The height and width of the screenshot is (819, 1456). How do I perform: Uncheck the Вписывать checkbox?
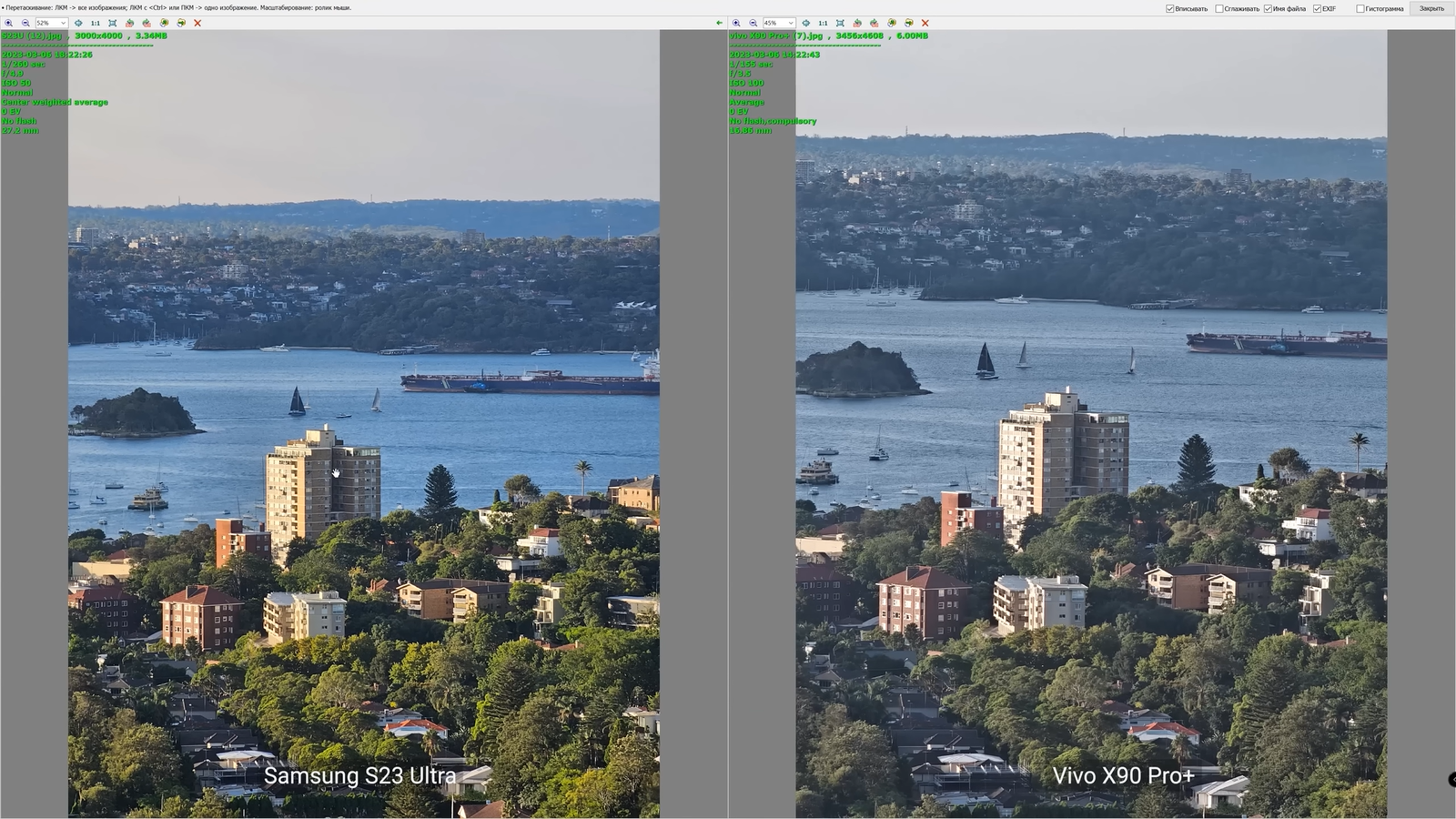(x=1170, y=9)
